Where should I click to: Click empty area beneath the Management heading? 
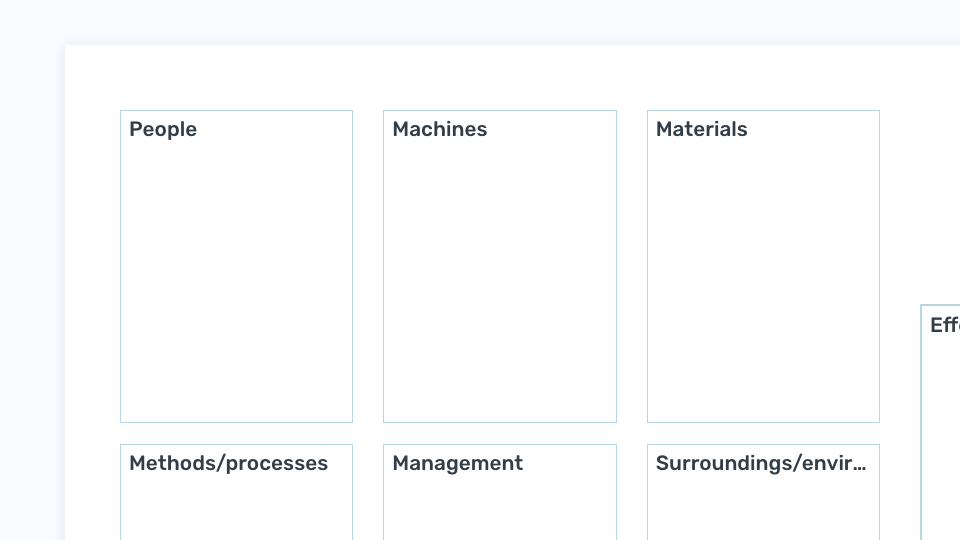coord(500,510)
